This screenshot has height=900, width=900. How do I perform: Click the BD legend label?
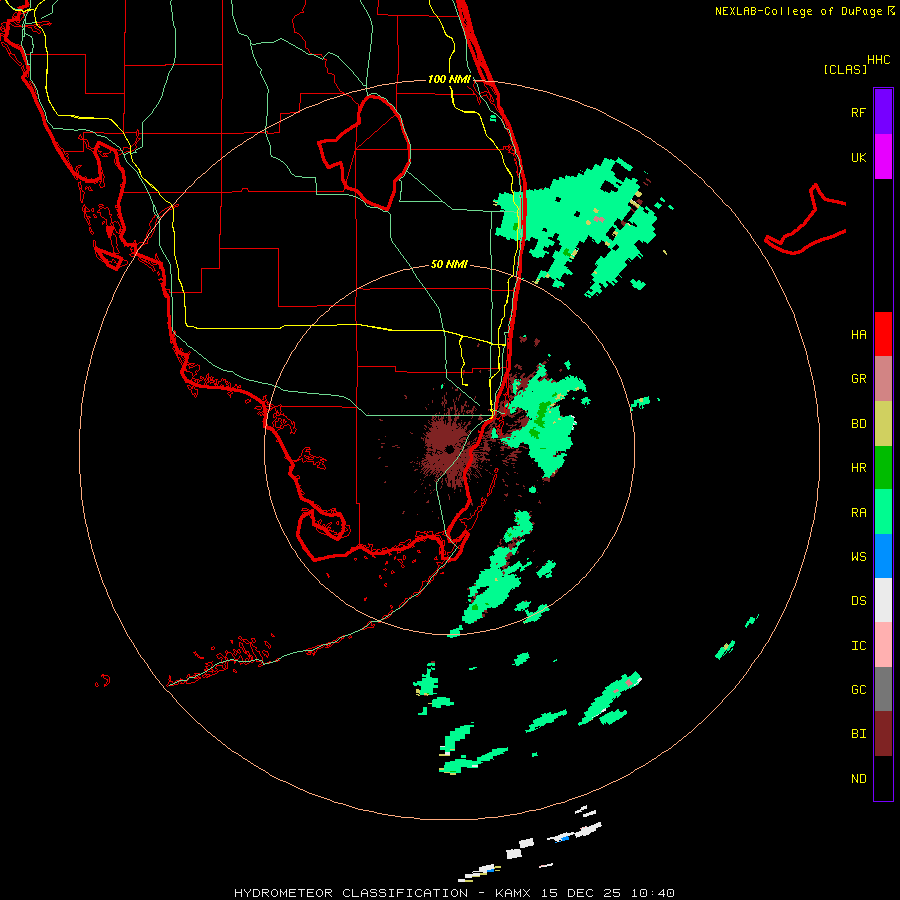pyautogui.click(x=858, y=424)
